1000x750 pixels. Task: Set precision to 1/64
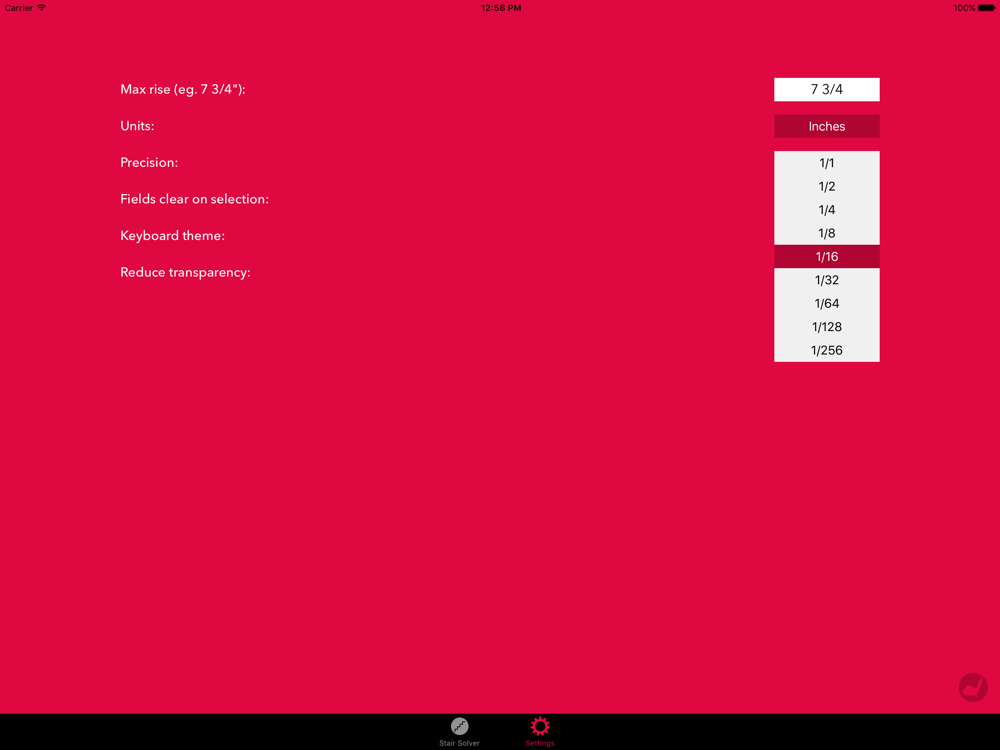827,304
